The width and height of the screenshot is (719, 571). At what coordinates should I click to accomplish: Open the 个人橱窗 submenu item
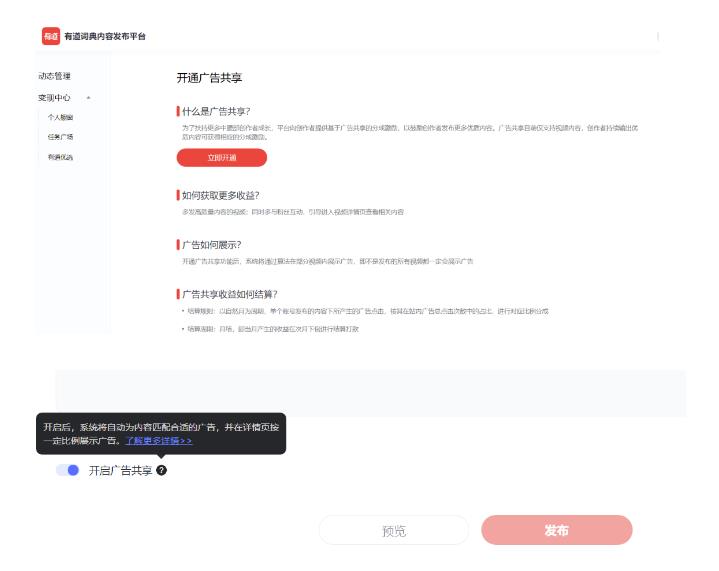pyautogui.click(x=60, y=117)
